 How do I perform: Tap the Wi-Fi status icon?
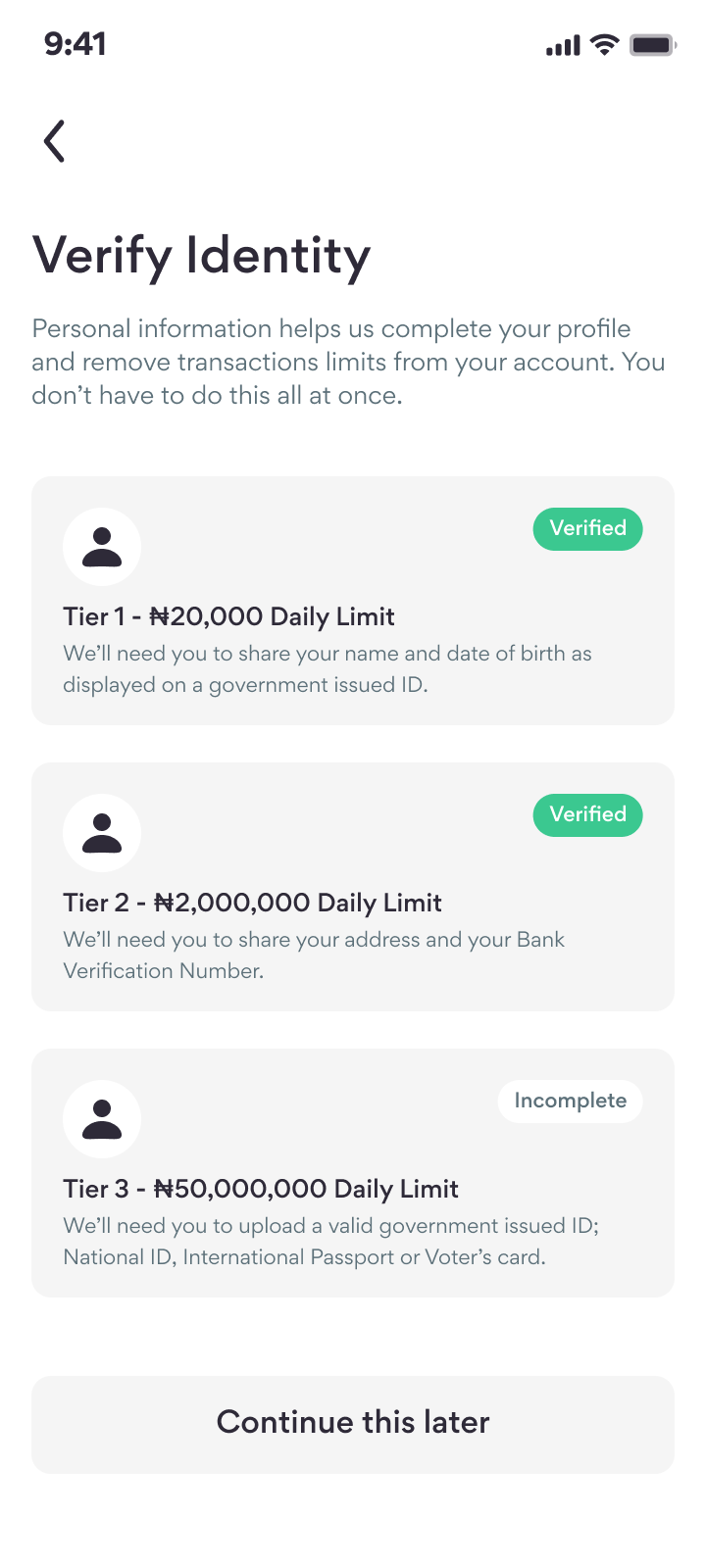(606, 44)
